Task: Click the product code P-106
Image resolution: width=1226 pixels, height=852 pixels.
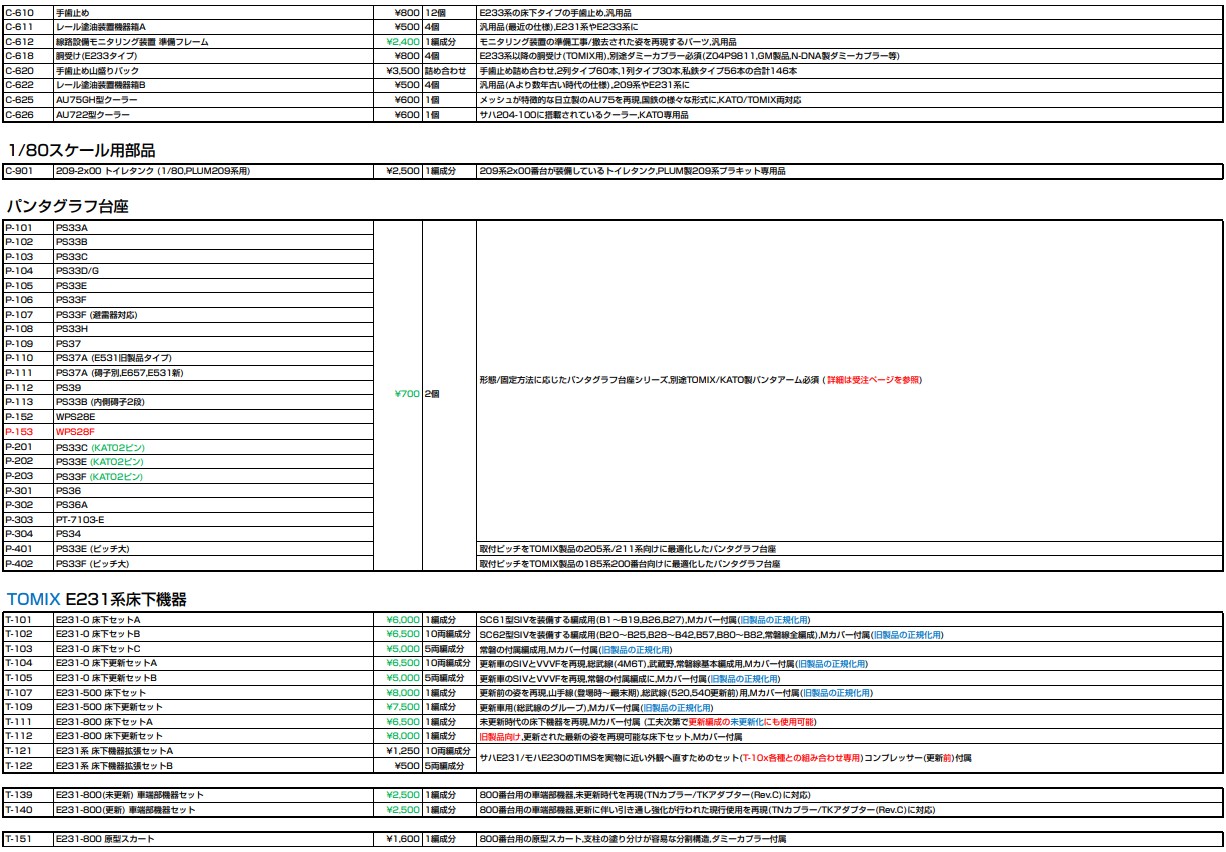Action: tap(19, 300)
